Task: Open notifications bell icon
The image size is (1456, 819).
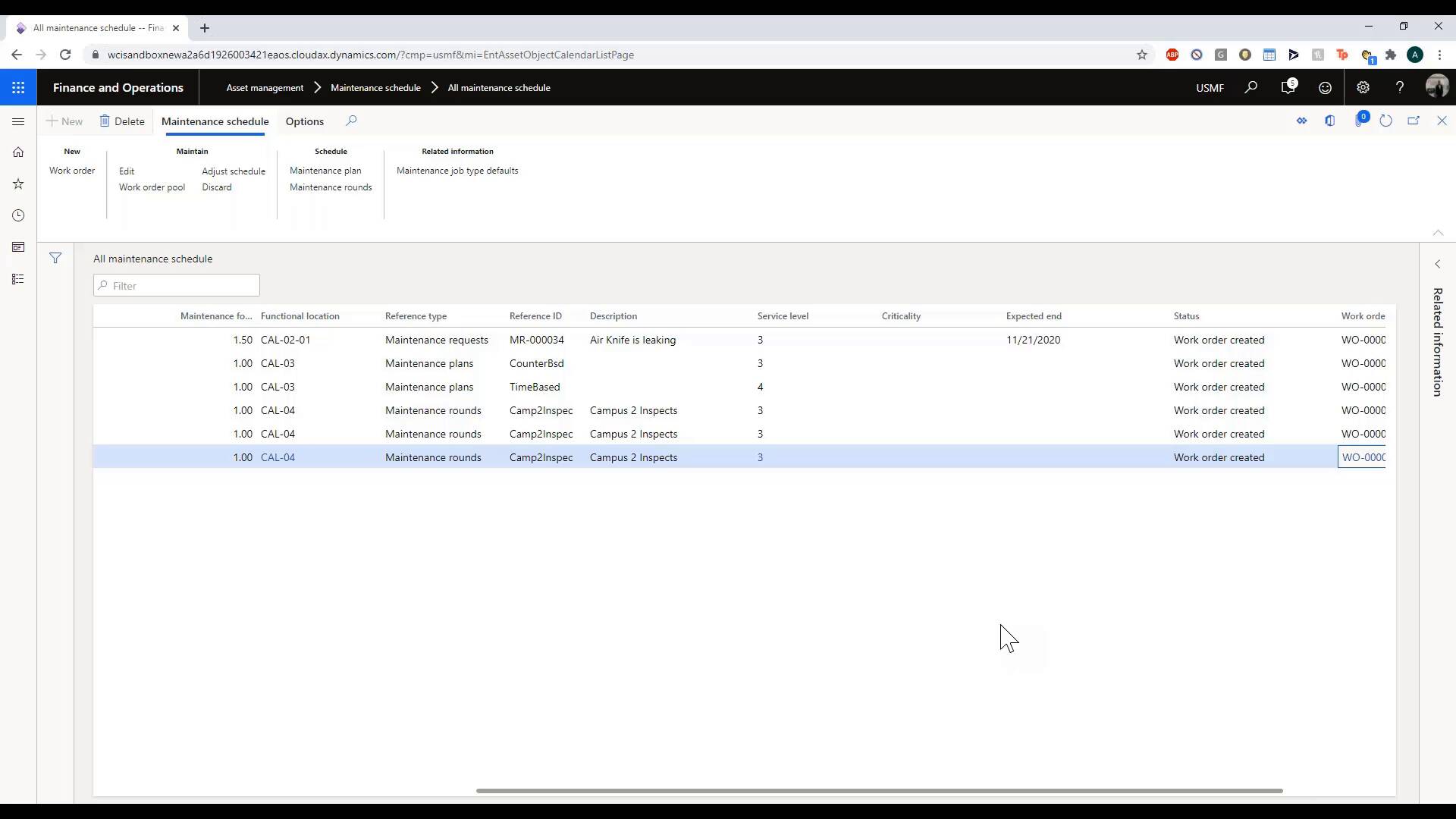Action: tap(1289, 87)
